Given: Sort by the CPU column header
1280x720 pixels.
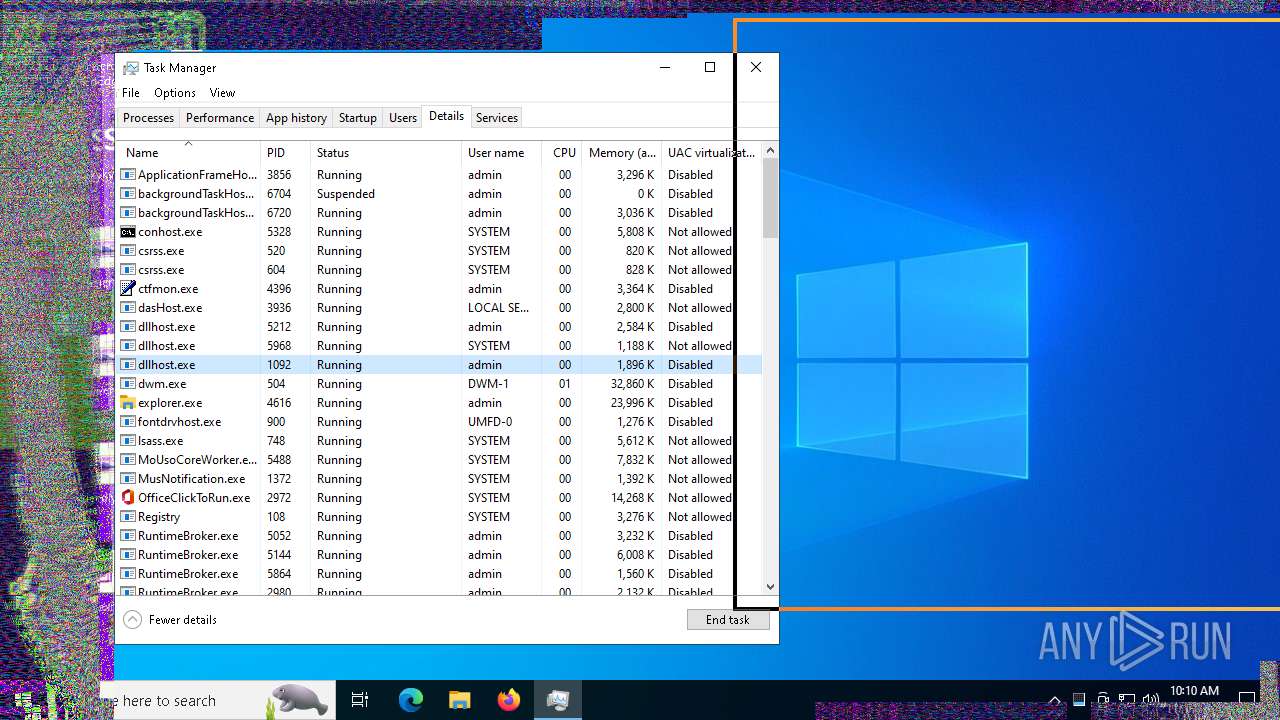Looking at the screenshot, I should 562,153.
